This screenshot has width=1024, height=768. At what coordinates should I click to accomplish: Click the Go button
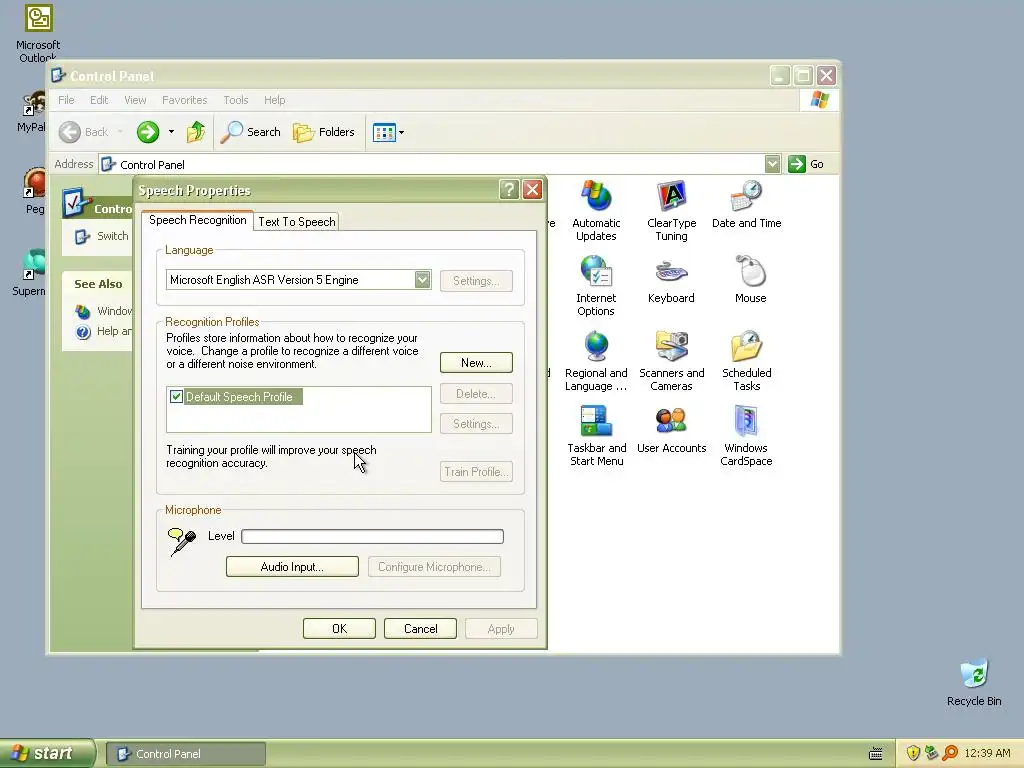coord(806,164)
